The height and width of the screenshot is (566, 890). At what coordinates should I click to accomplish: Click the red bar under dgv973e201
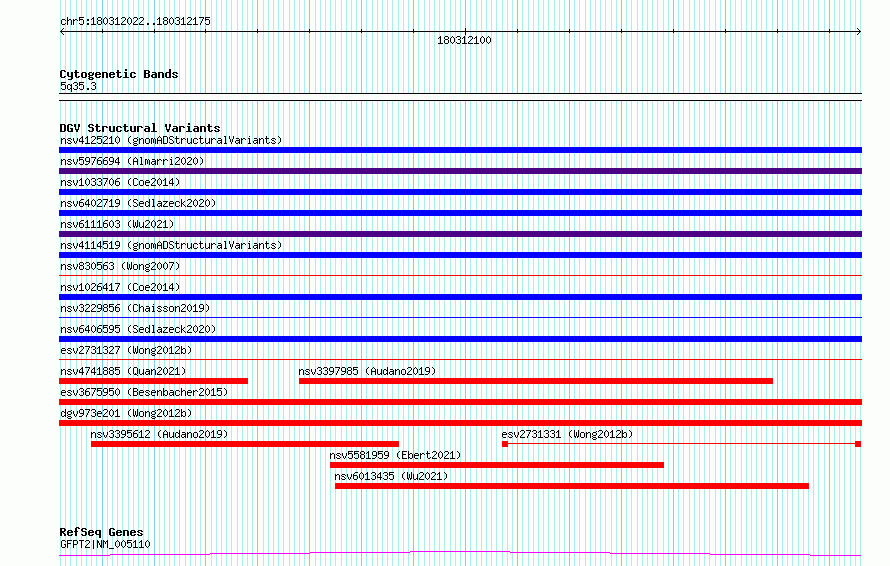[460, 423]
